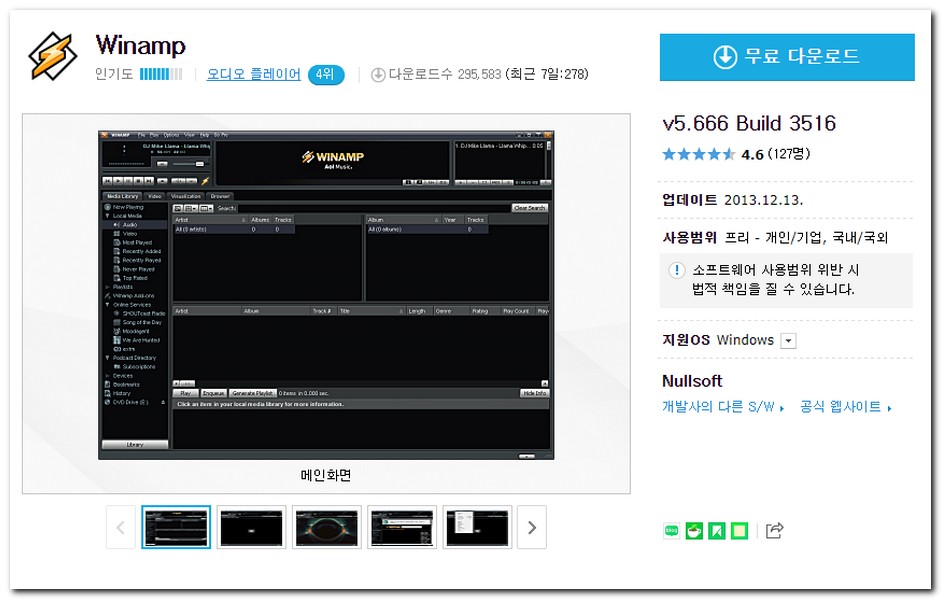Expand the Devices tree section

click(x=105, y=374)
